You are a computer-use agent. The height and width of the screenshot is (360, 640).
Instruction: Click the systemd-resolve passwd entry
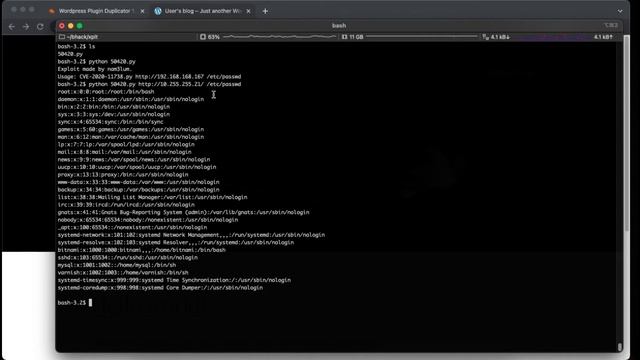tap(176, 242)
